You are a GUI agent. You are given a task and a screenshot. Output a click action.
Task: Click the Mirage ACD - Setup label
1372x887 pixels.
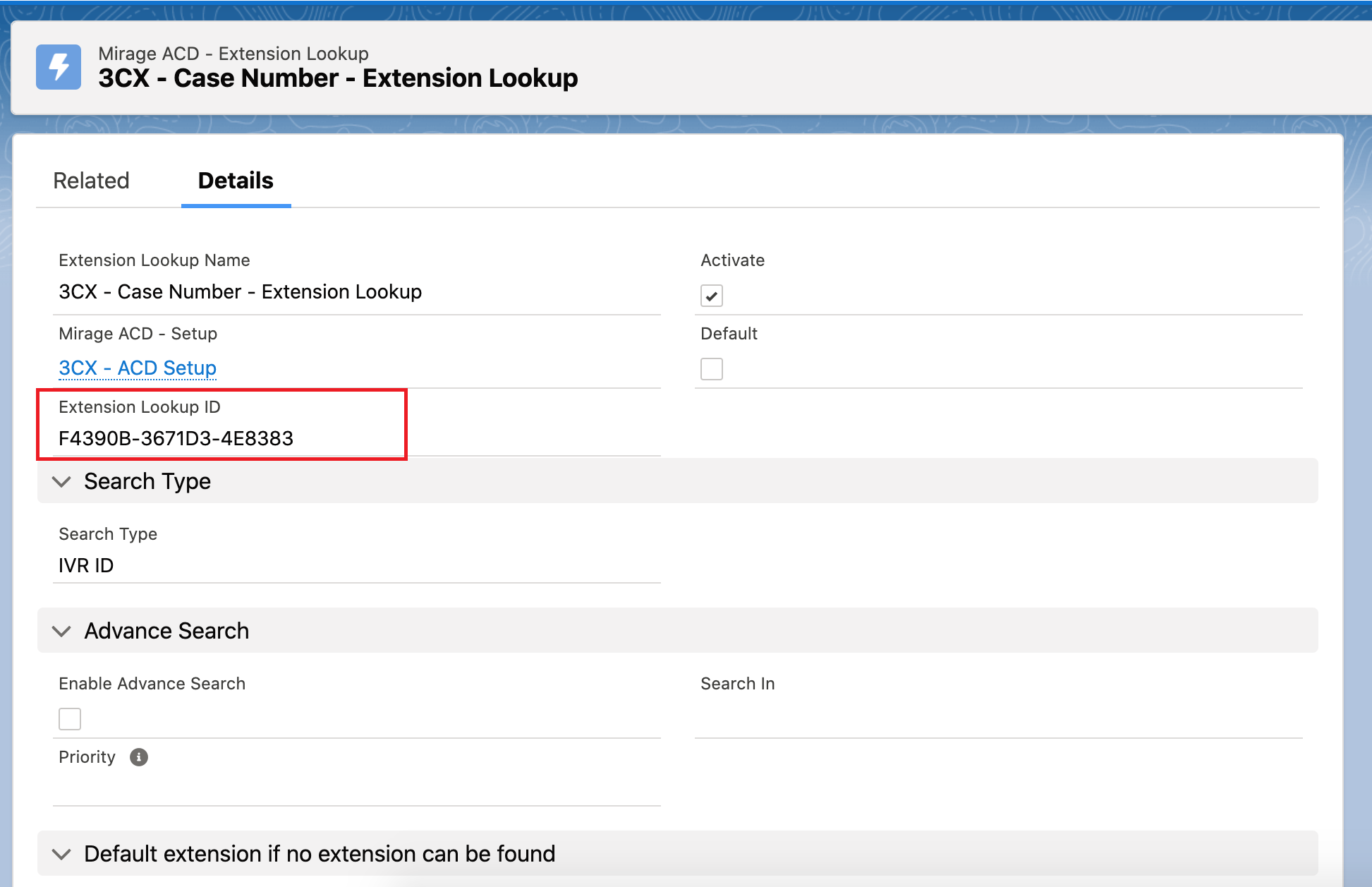tap(138, 334)
